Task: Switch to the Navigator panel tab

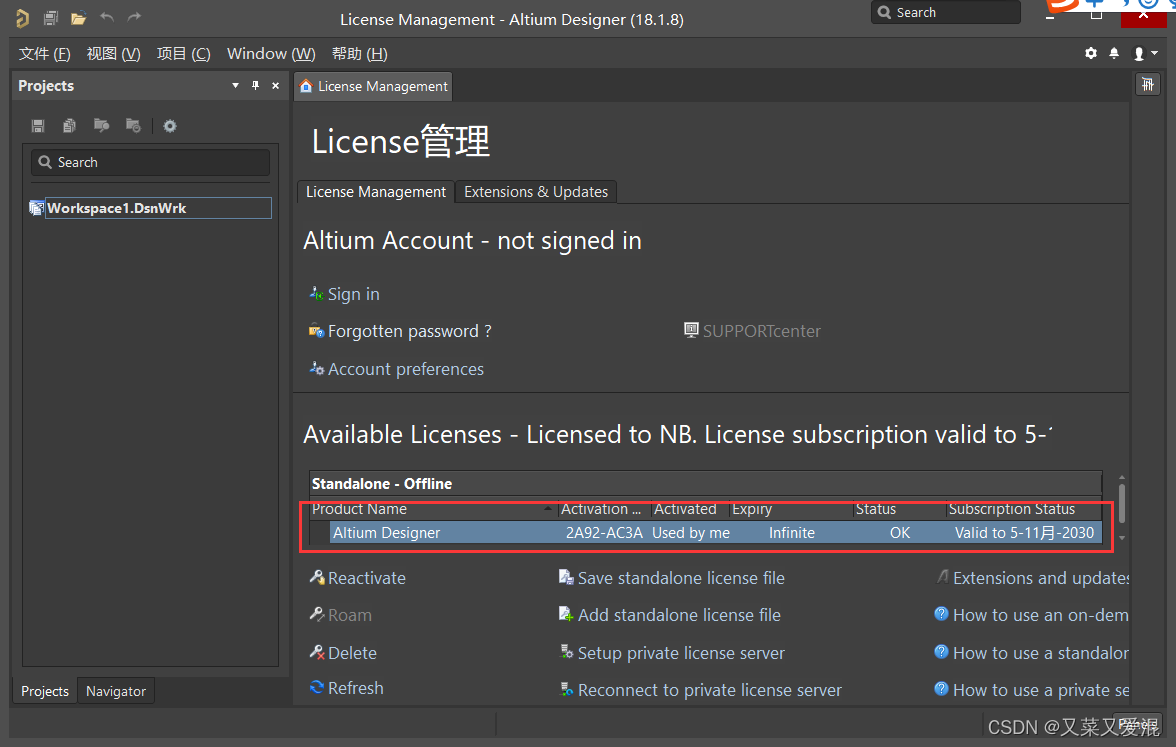Action: (x=116, y=691)
